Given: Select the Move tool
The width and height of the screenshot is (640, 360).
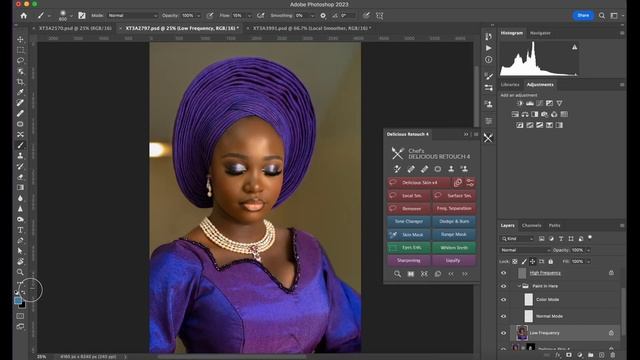Looking at the screenshot, I should pyautogui.click(x=20, y=39).
